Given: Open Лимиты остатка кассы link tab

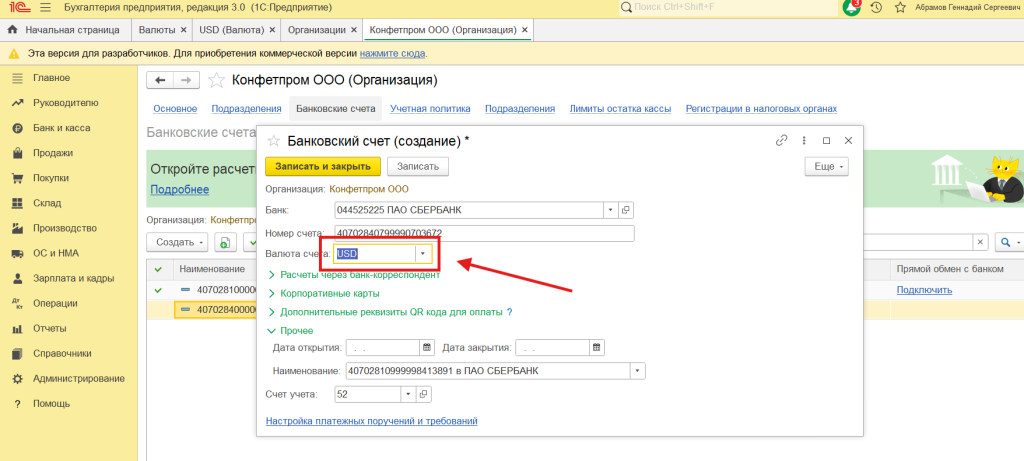Looking at the screenshot, I should click(x=620, y=109).
